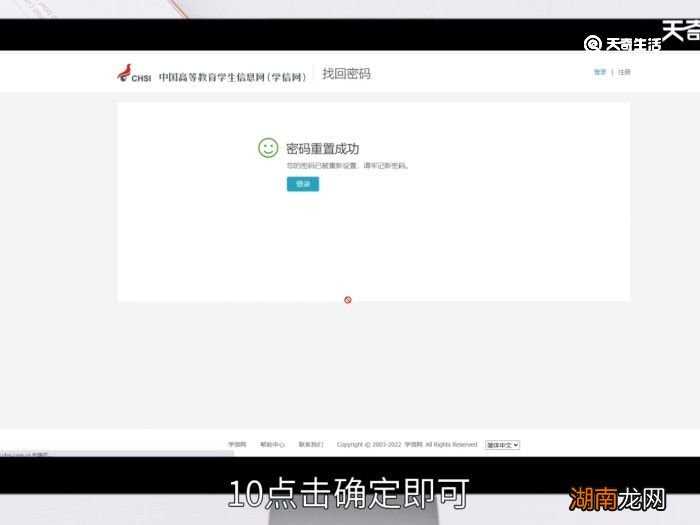Click the blue 登录 button under the success message
Image resolution: width=700 pixels, height=525 pixels.
(303, 184)
